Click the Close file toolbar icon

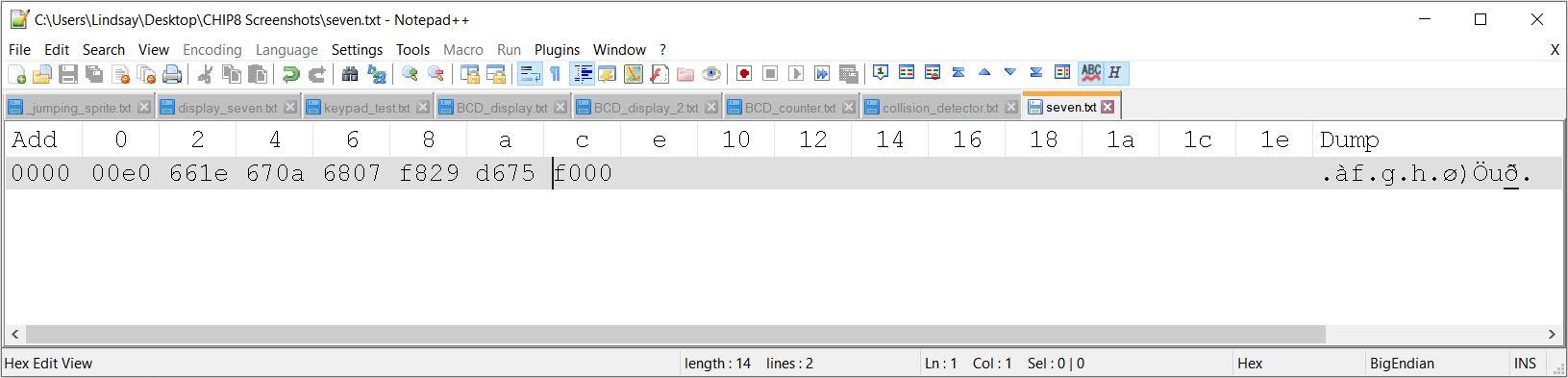pos(120,73)
